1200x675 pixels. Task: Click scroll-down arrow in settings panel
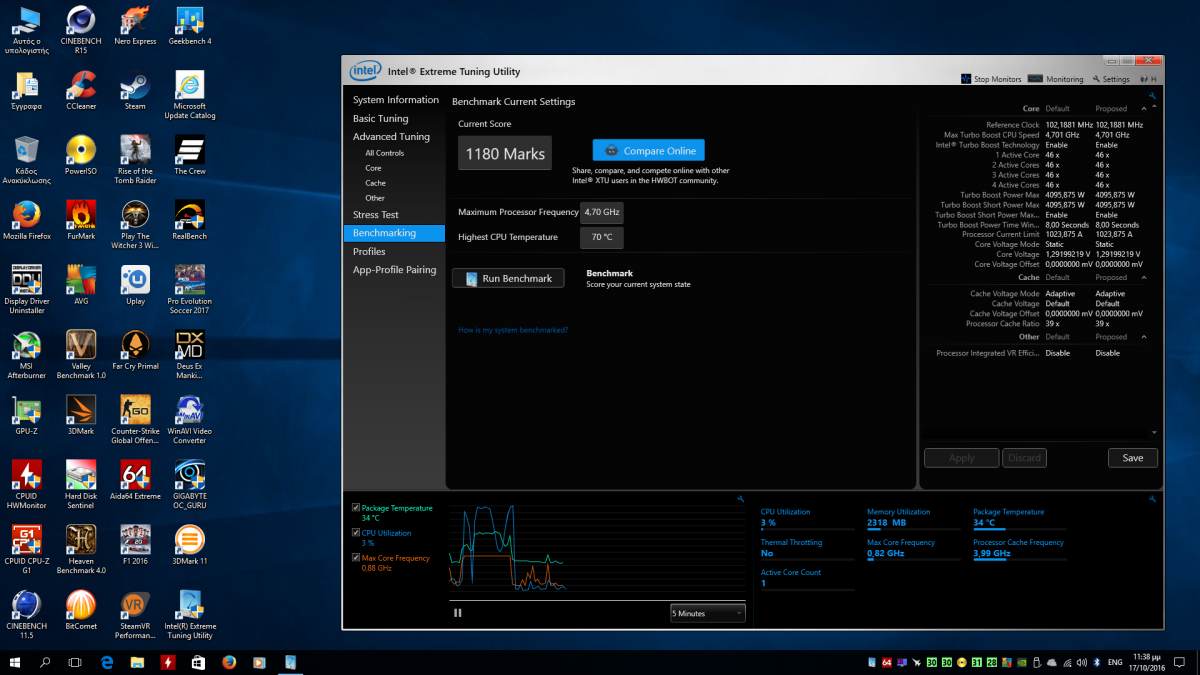tap(1155, 432)
